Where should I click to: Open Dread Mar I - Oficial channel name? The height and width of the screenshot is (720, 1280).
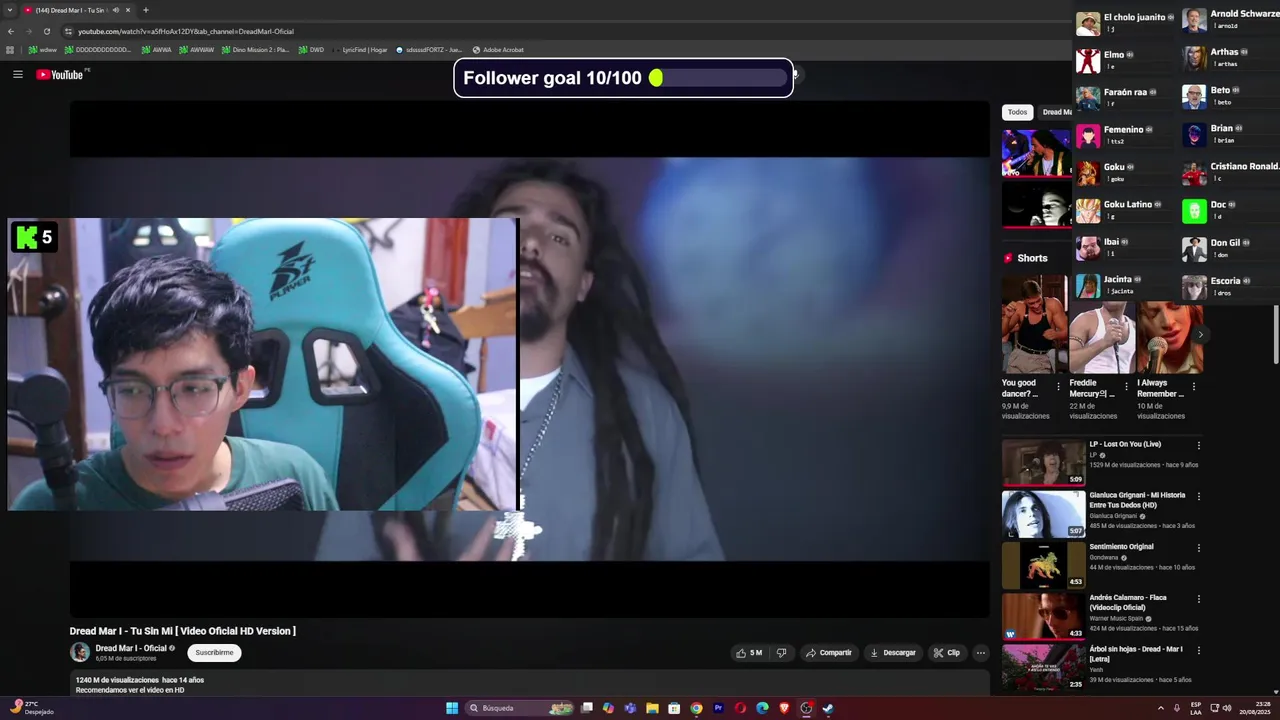pyautogui.click(x=131, y=648)
